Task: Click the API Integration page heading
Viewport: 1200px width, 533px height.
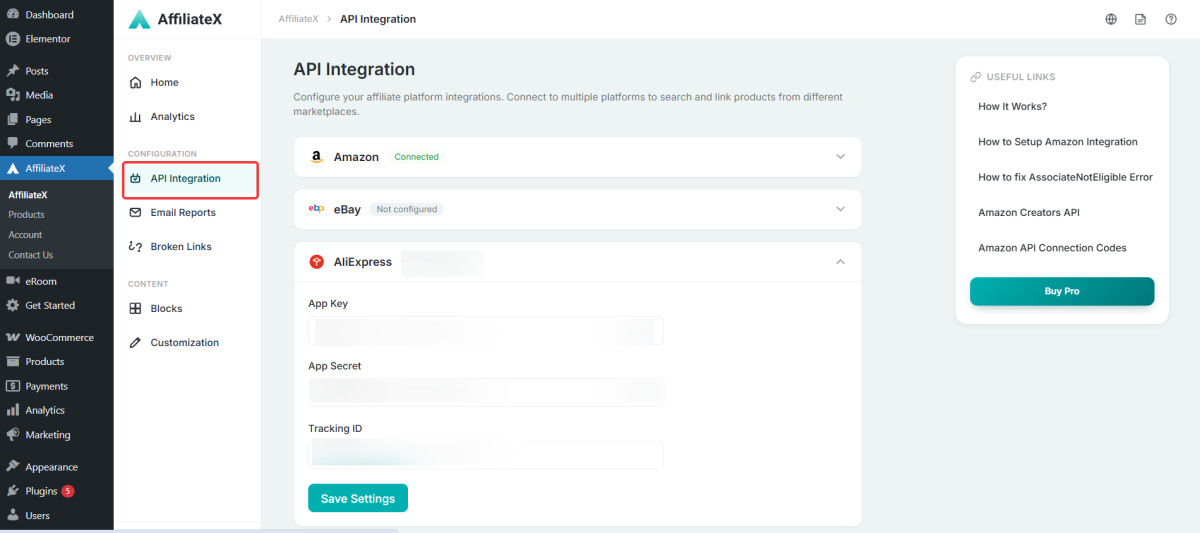Action: point(354,69)
